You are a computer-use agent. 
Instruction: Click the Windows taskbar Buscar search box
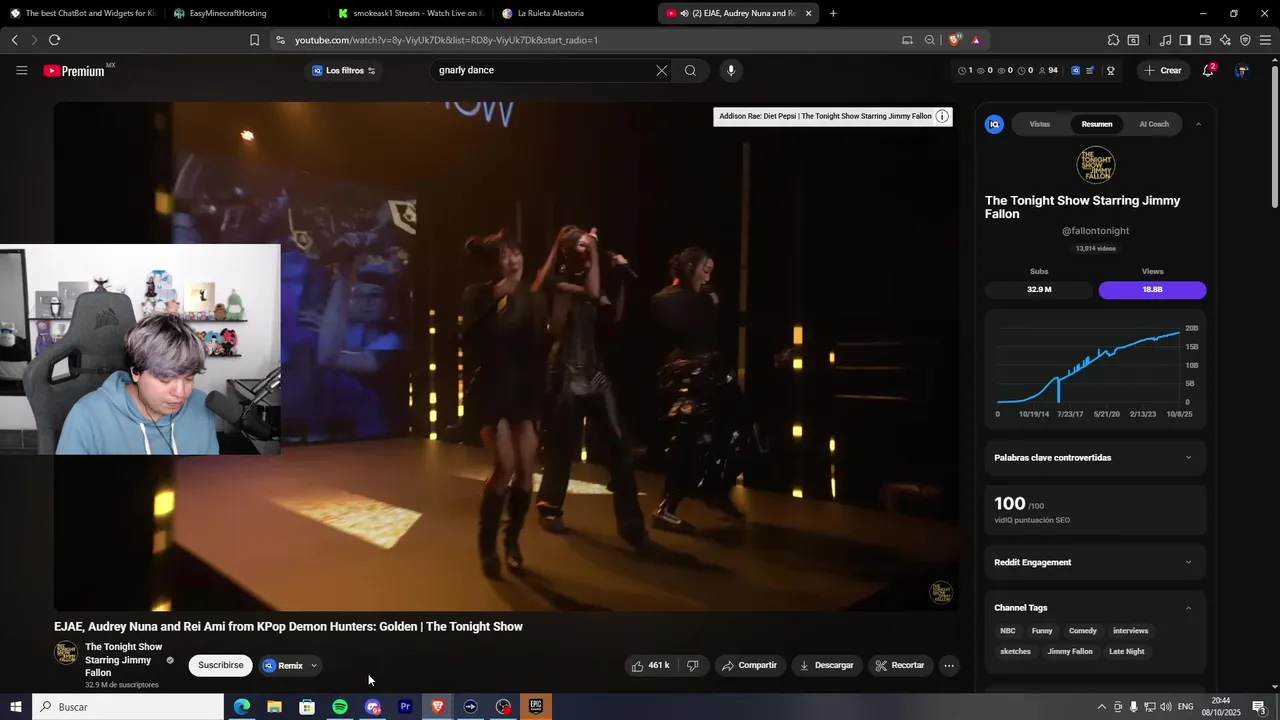pyautogui.click(x=128, y=707)
